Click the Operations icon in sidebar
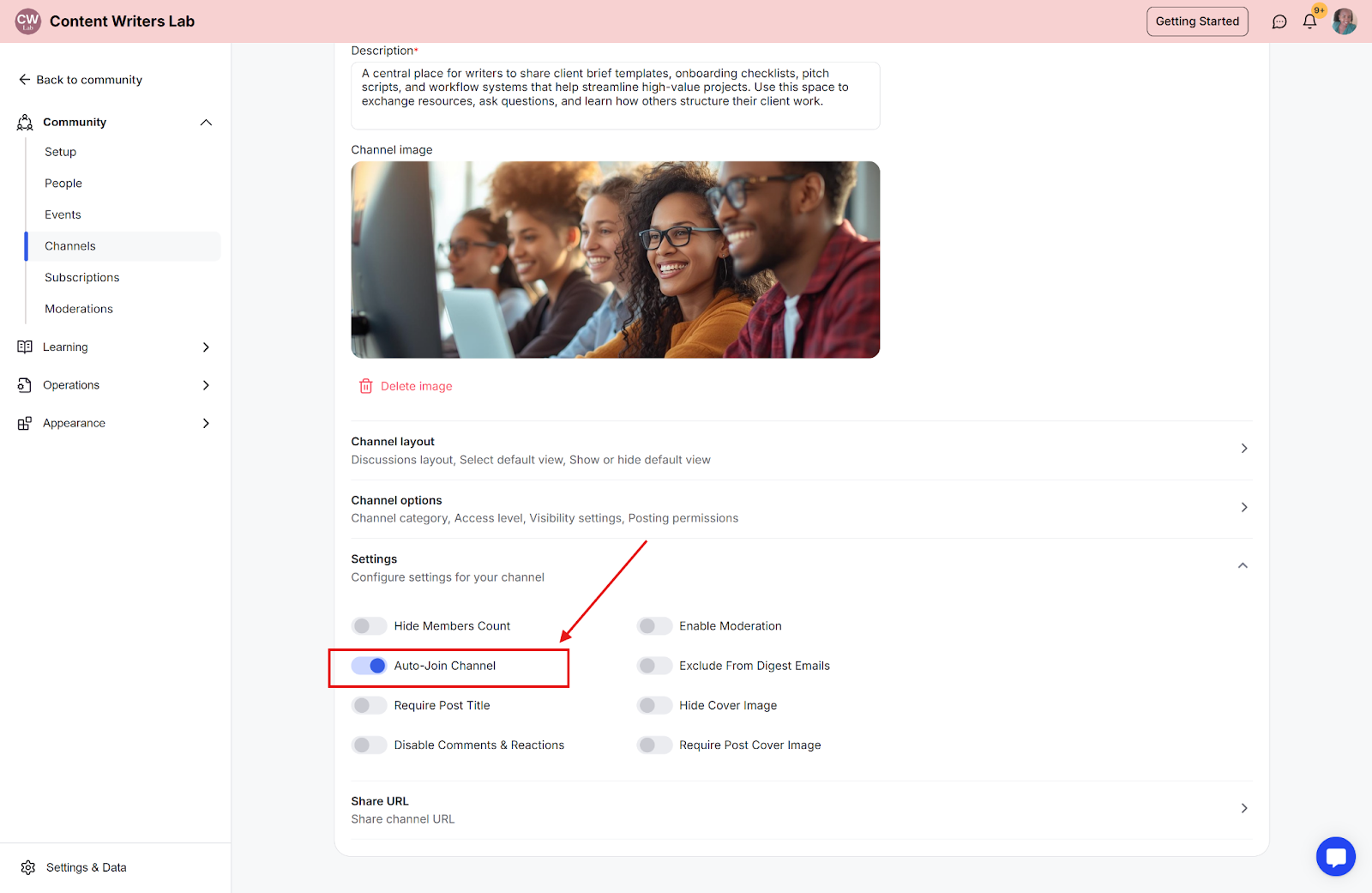The height and width of the screenshot is (893, 1372). pyautogui.click(x=25, y=385)
